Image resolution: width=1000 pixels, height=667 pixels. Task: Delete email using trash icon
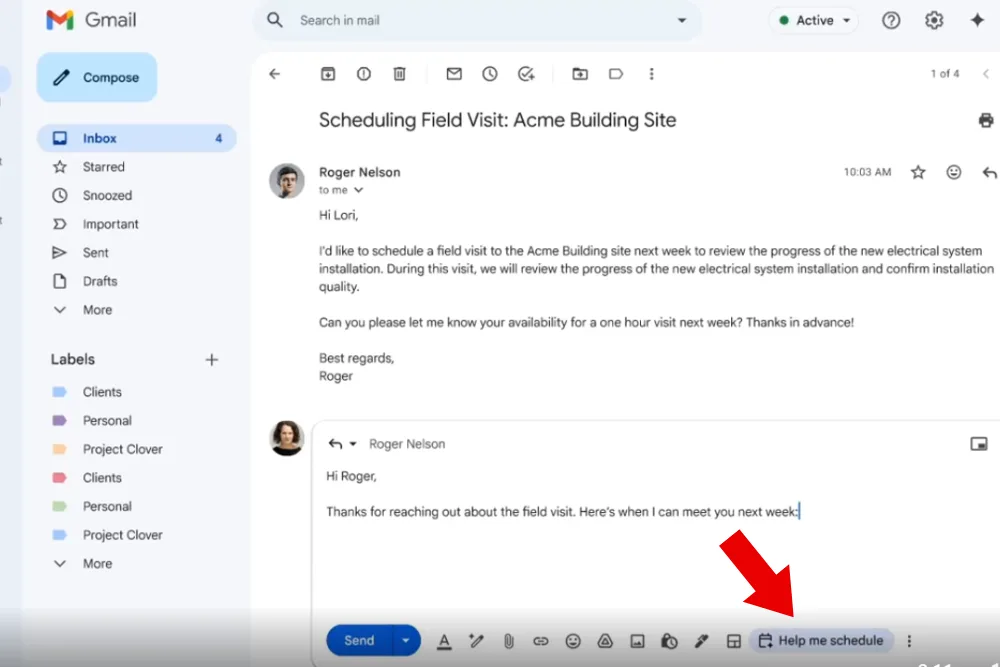pyautogui.click(x=399, y=74)
